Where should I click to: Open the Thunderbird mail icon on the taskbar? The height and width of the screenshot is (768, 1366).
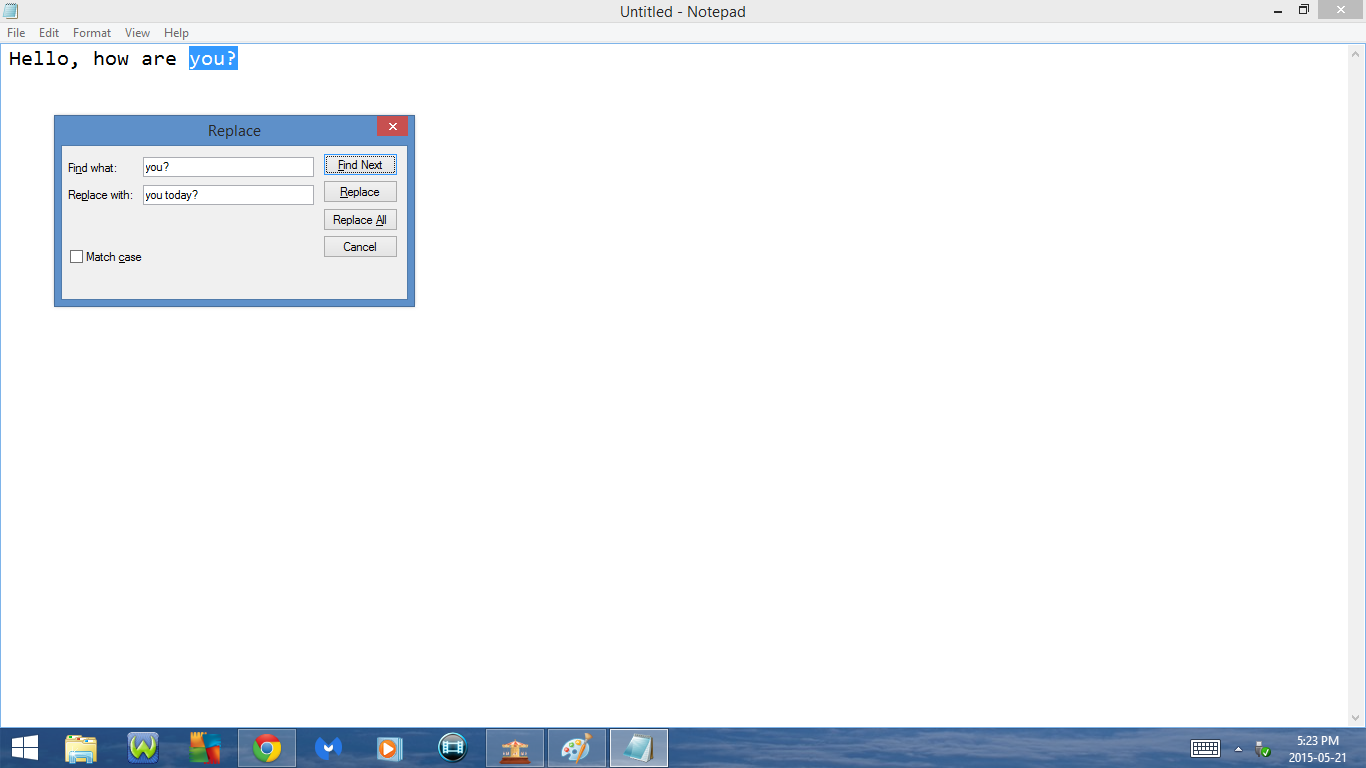coord(328,747)
